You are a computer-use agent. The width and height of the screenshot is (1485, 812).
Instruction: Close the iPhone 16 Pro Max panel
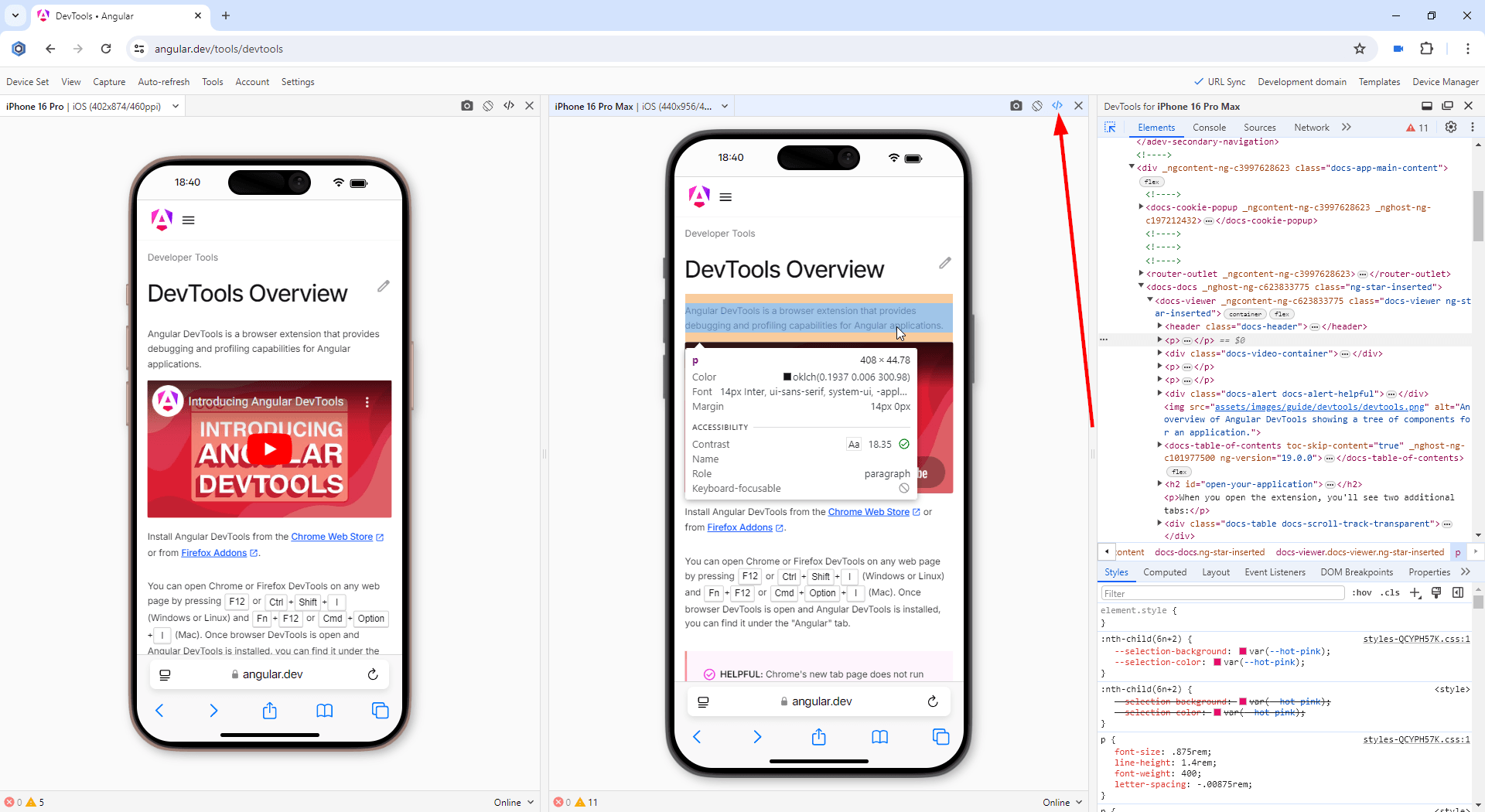pyautogui.click(x=1079, y=106)
